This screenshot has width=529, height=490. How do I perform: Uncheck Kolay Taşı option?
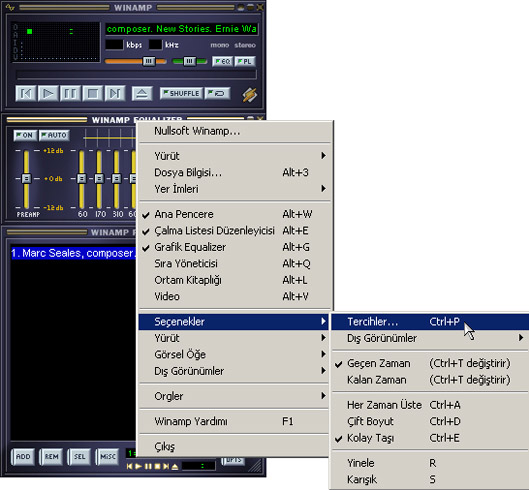coord(430,438)
